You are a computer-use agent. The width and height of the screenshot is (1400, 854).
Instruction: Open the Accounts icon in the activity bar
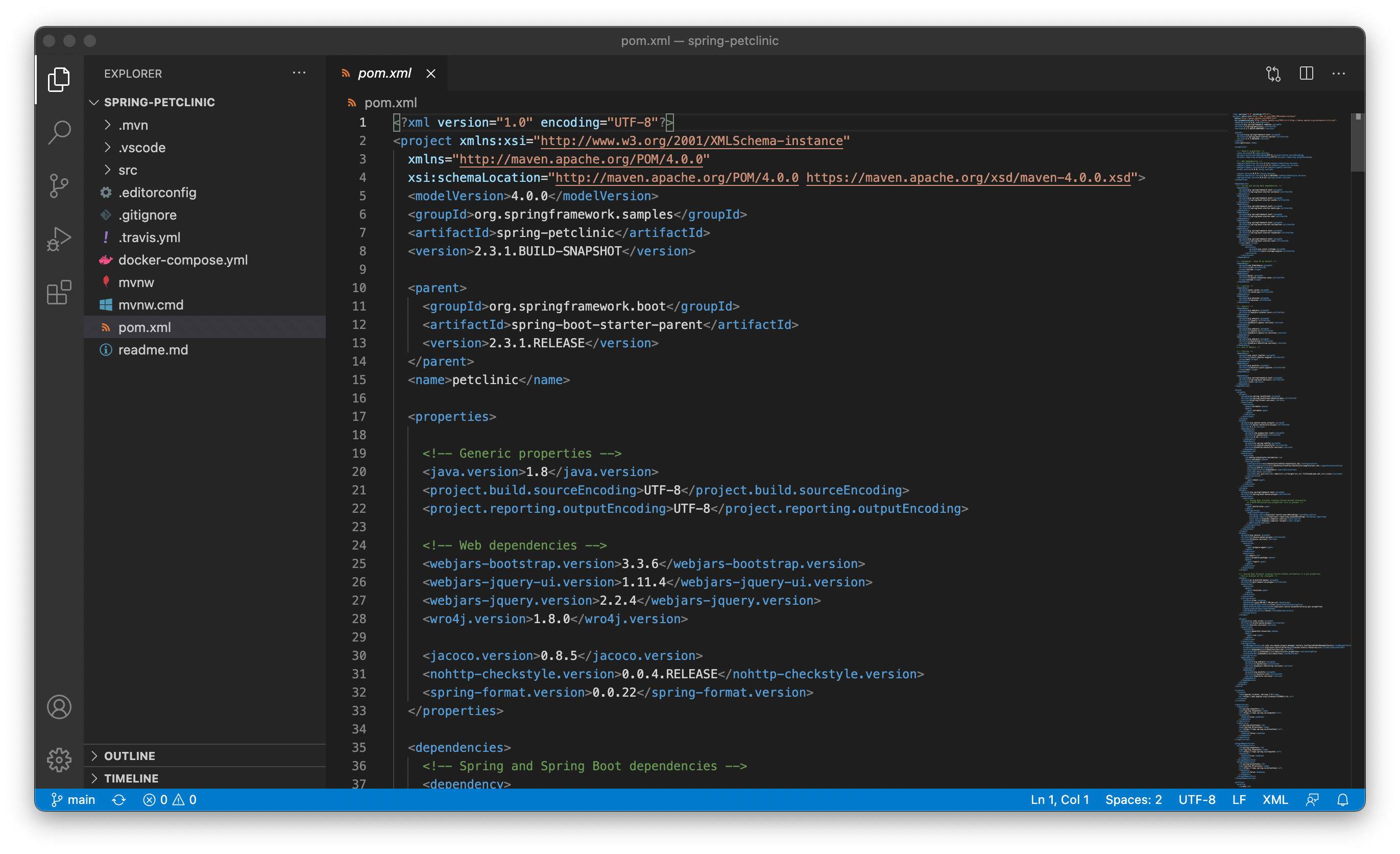click(x=59, y=707)
